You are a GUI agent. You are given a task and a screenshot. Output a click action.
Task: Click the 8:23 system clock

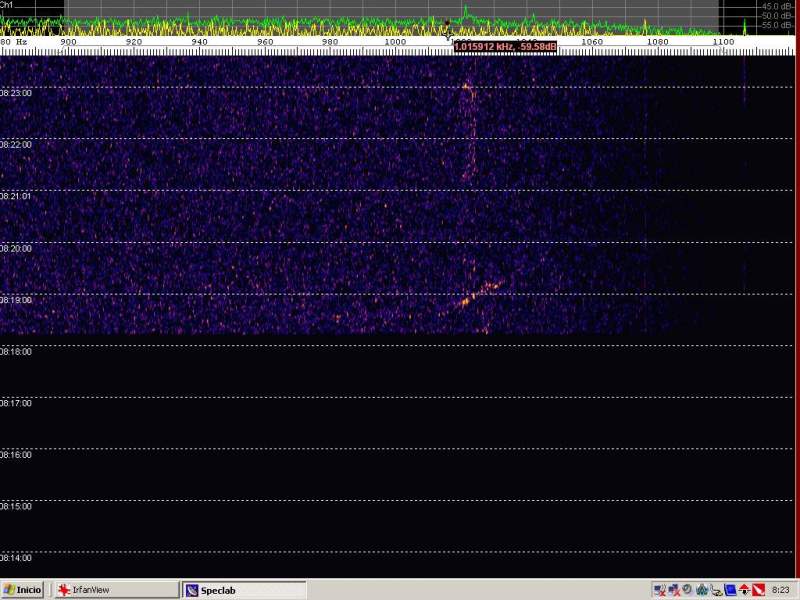click(780, 590)
